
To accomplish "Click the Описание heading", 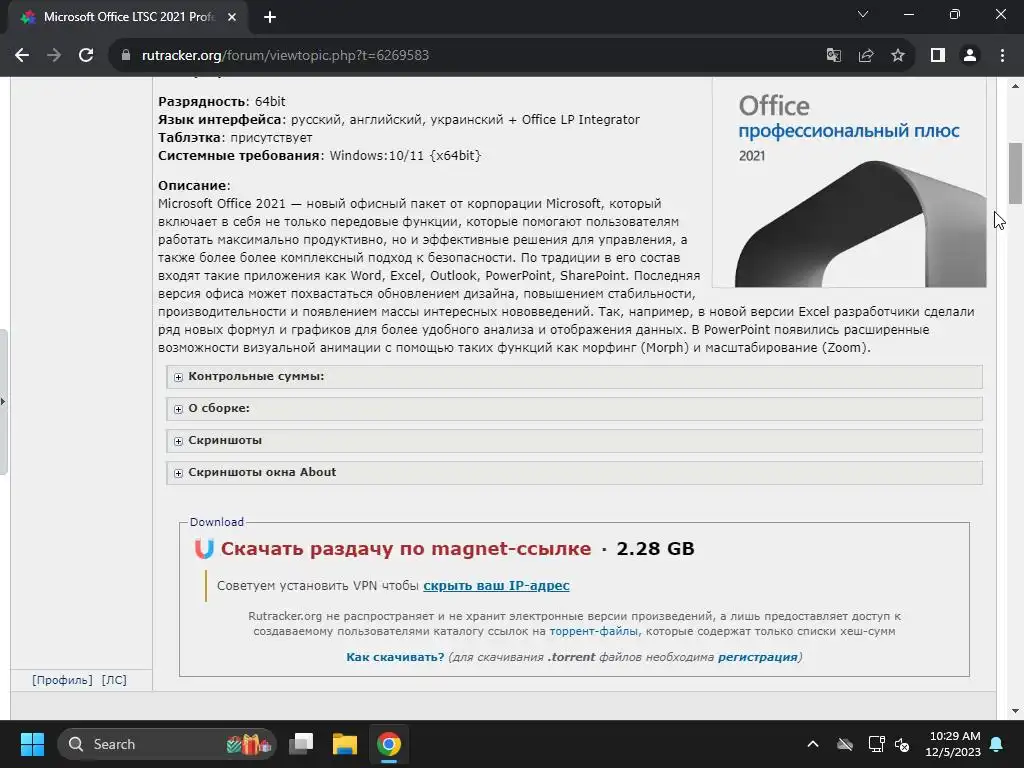I will pos(194,185).
